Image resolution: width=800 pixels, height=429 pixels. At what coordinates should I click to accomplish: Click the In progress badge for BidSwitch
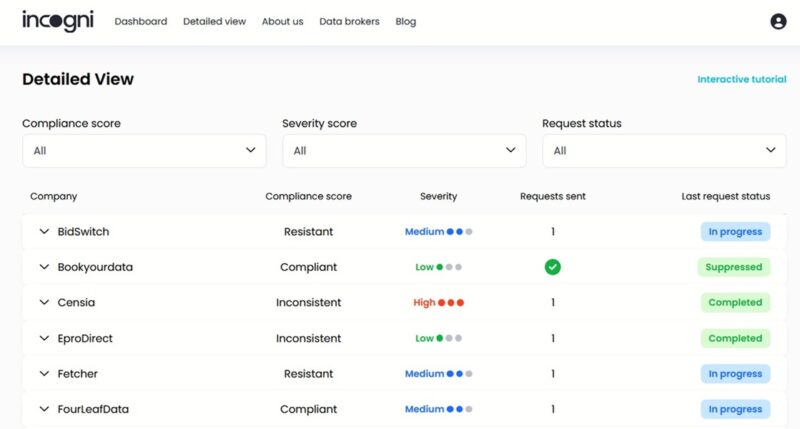click(735, 232)
